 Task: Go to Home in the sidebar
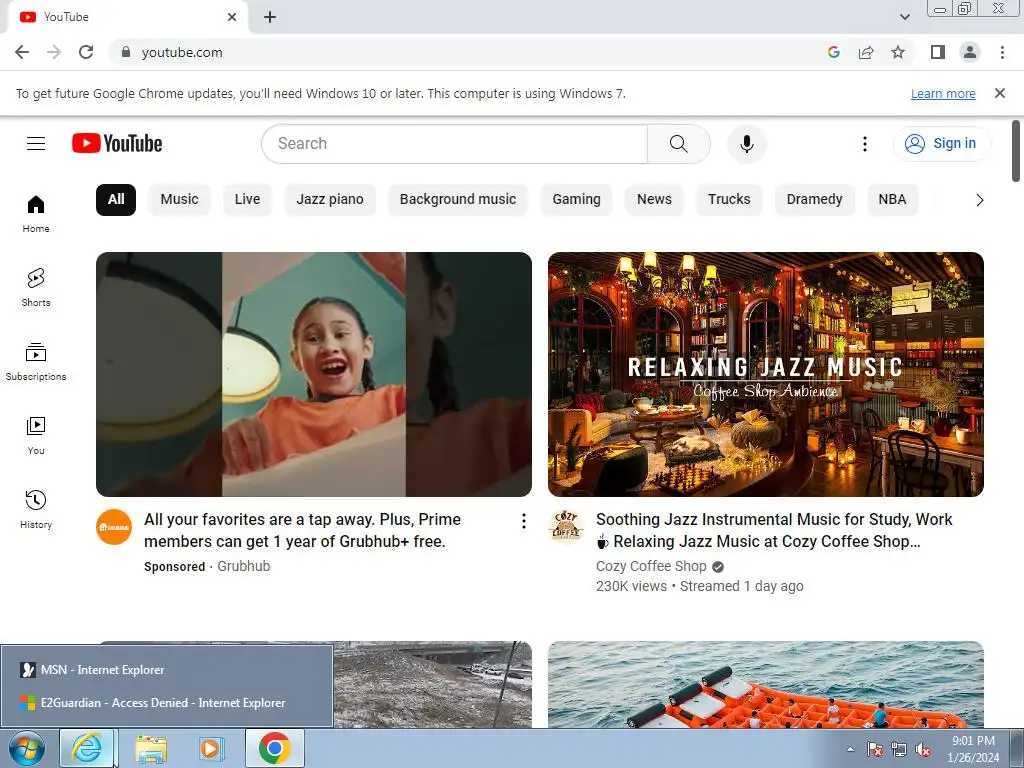tap(36, 214)
